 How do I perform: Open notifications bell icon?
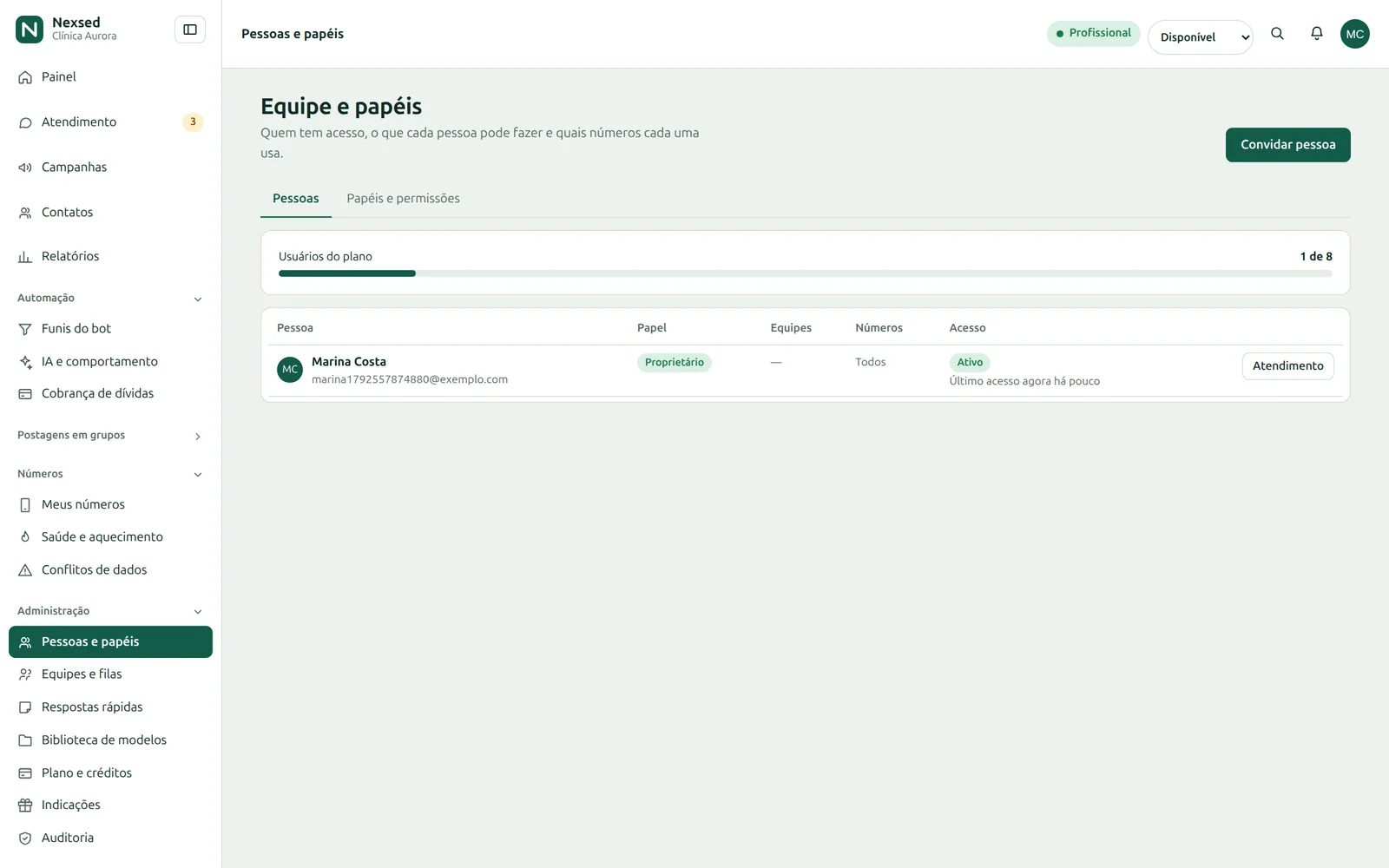pos(1317,34)
